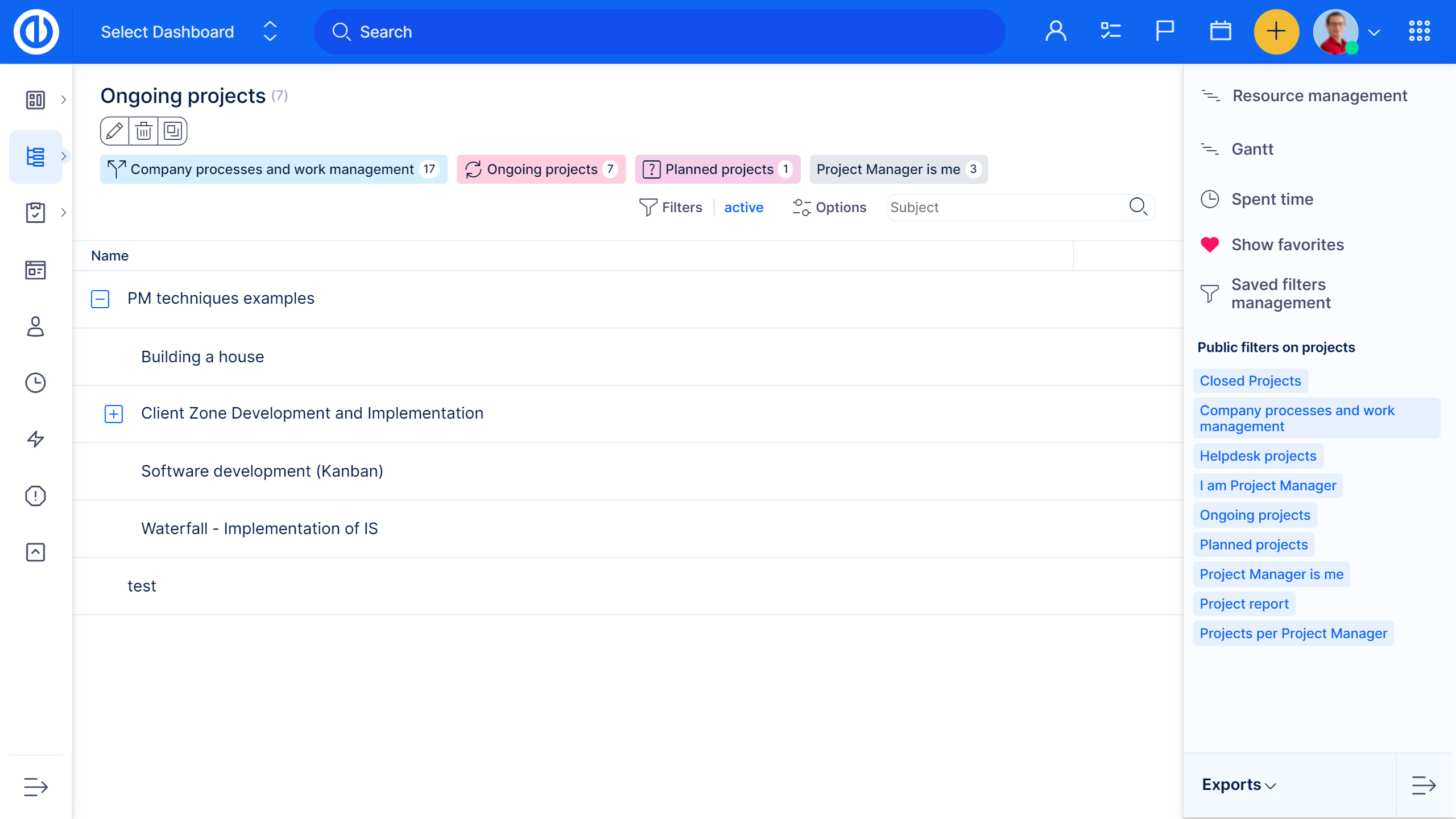The image size is (1456, 819).
Task: Click the Gantt link in right panel
Action: (x=1252, y=150)
